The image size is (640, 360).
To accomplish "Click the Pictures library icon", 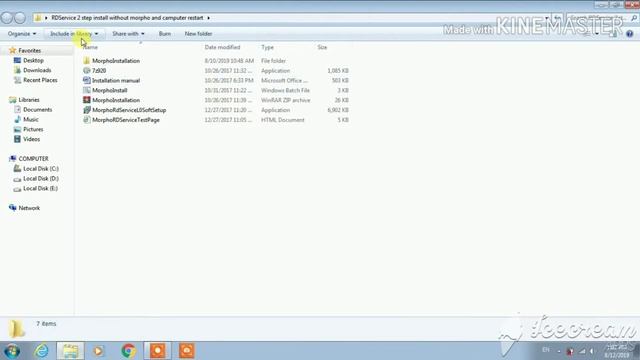I will (17, 129).
